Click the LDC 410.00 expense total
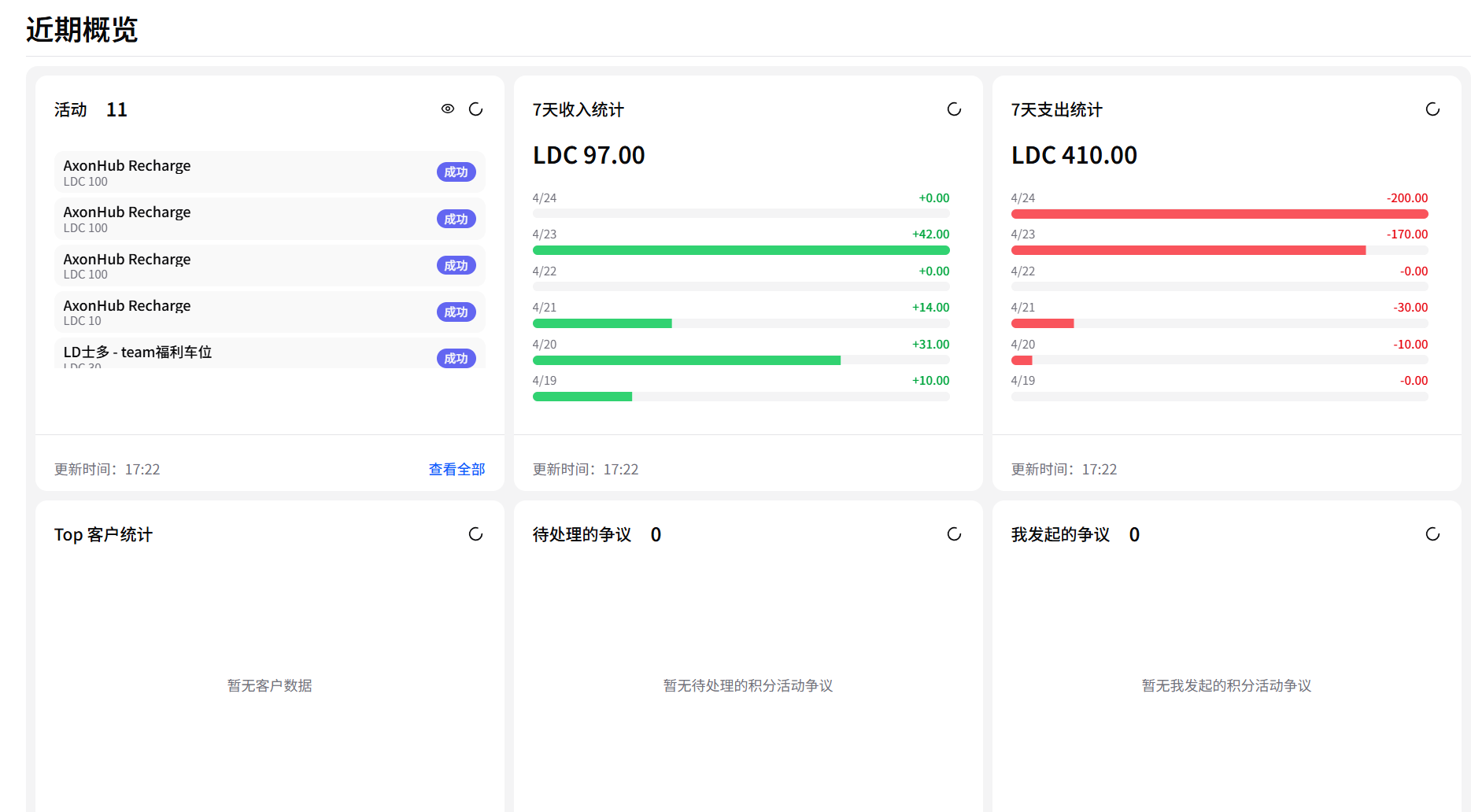 pyautogui.click(x=1074, y=156)
